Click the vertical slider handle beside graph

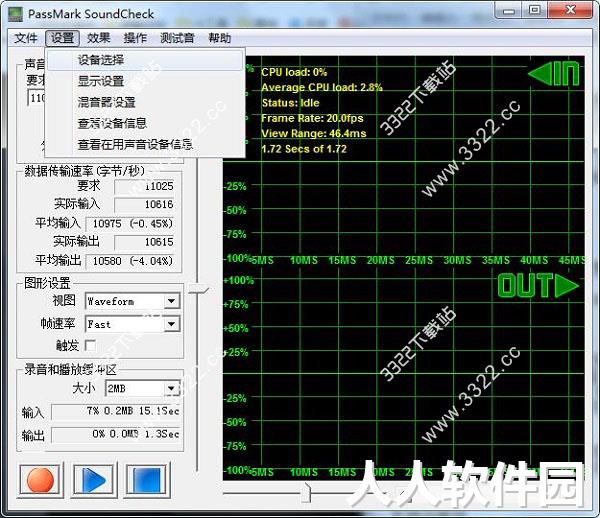pyautogui.click(x=198, y=289)
